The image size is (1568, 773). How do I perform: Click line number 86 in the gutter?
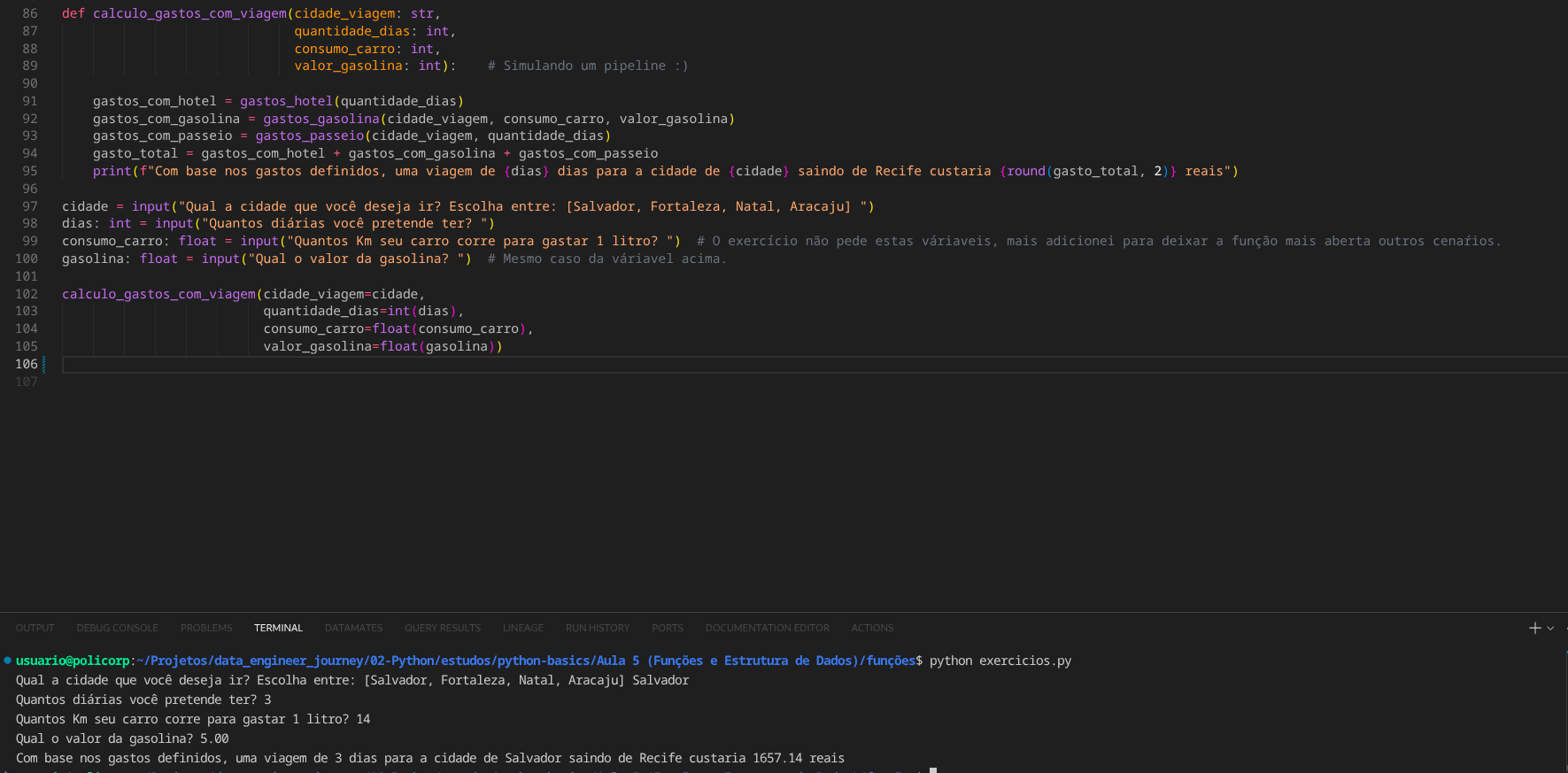(x=30, y=13)
